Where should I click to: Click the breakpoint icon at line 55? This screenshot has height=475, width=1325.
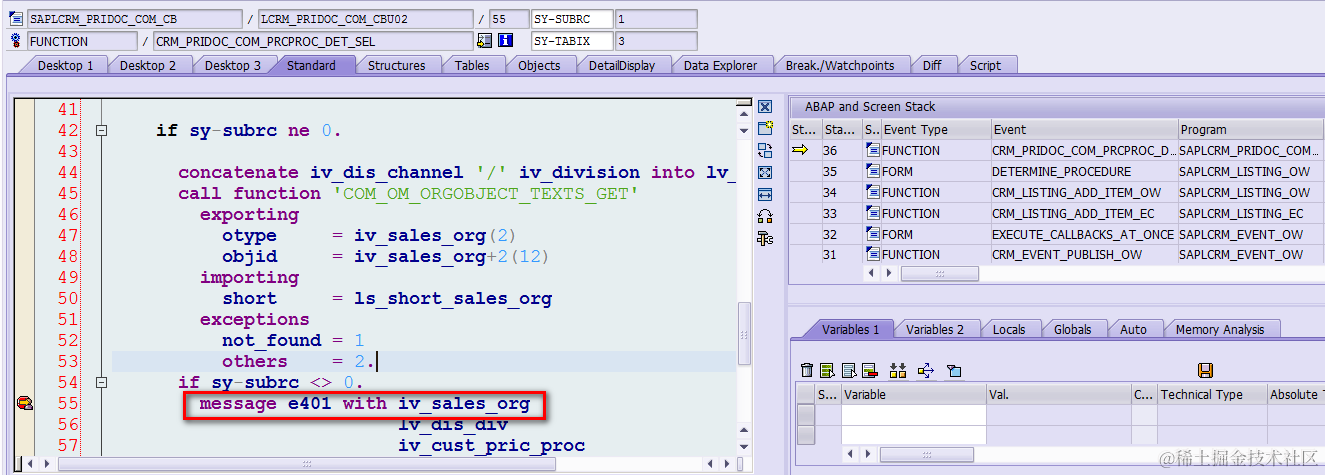(x=24, y=404)
